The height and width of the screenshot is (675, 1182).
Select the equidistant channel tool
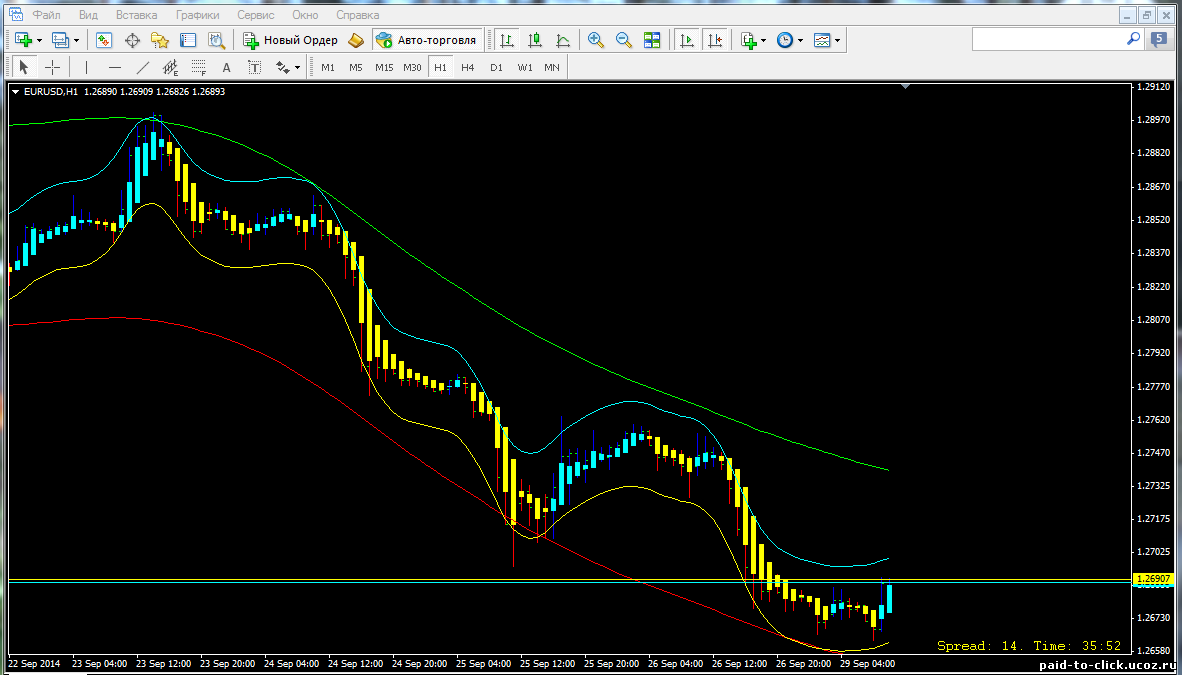pos(170,67)
